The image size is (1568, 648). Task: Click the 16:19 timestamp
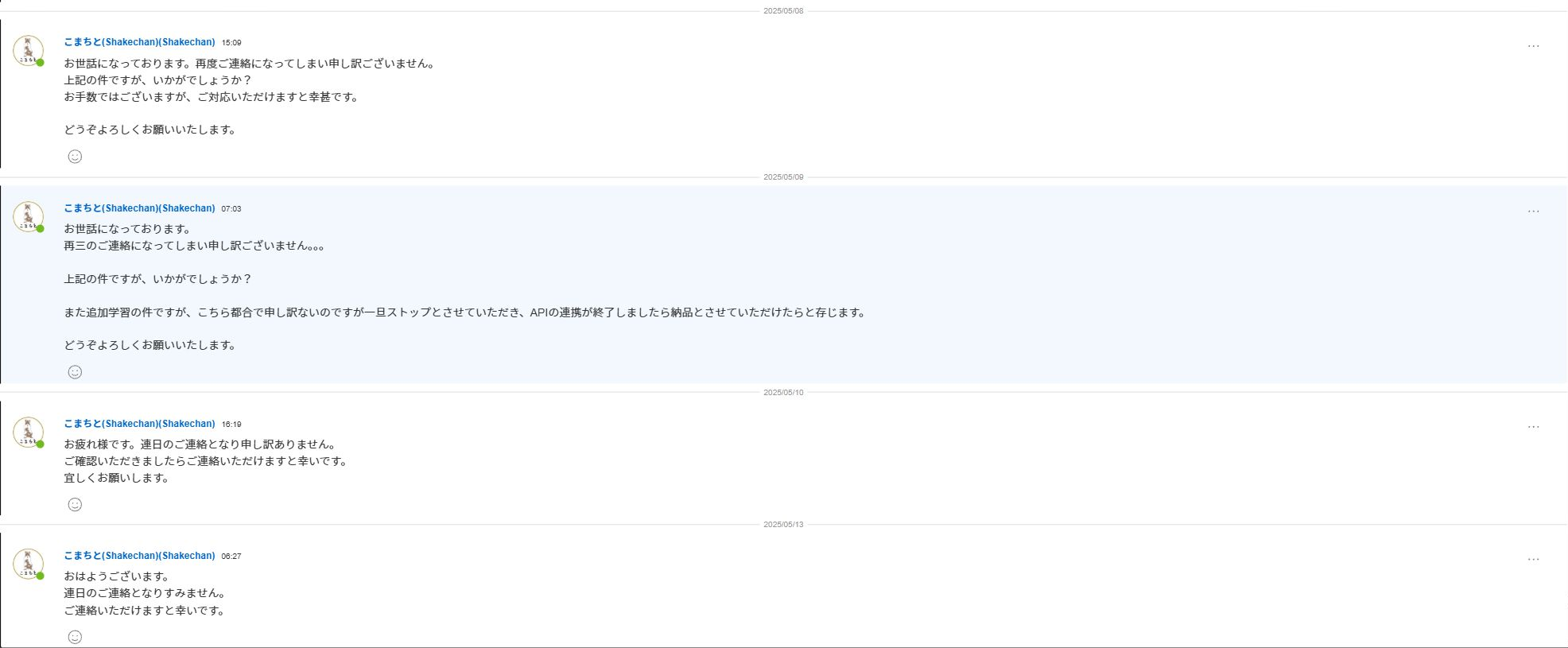click(x=231, y=425)
